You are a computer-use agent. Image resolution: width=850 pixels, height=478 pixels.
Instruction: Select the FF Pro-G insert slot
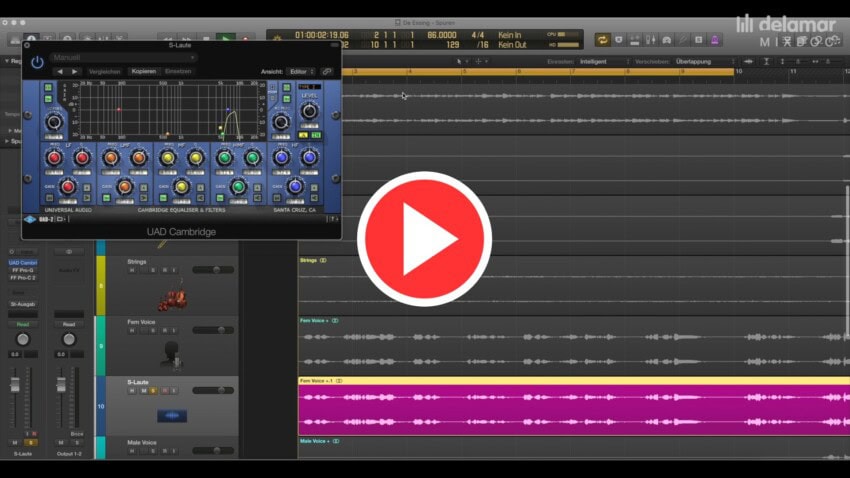(23, 270)
